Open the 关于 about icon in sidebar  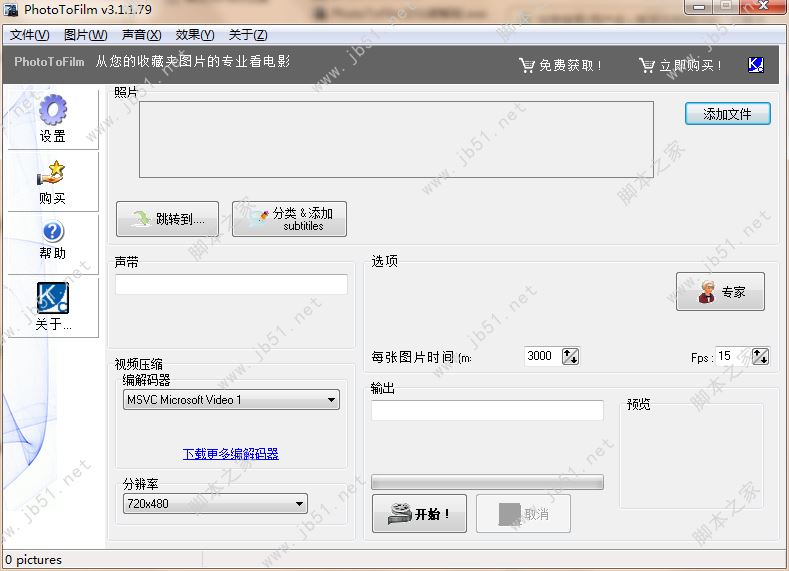(53, 297)
